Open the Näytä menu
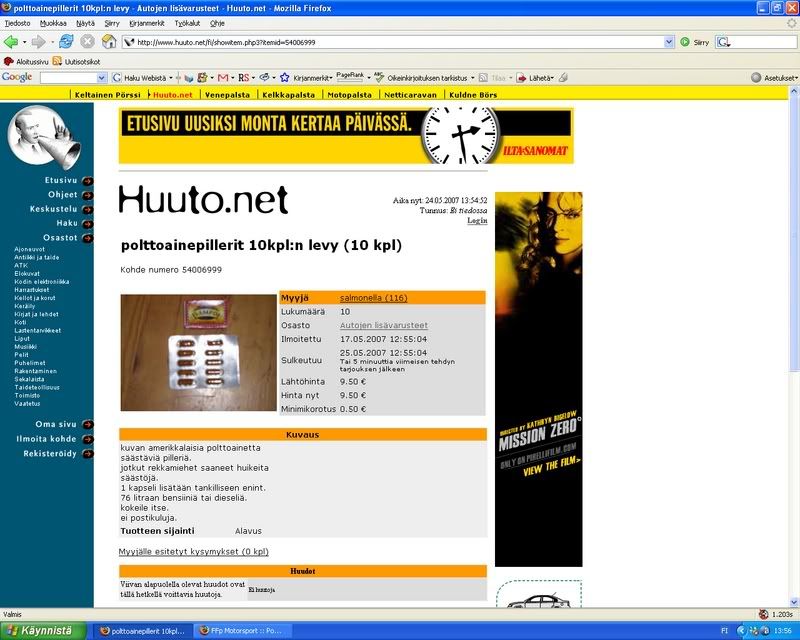The image size is (800, 640). 85,23
